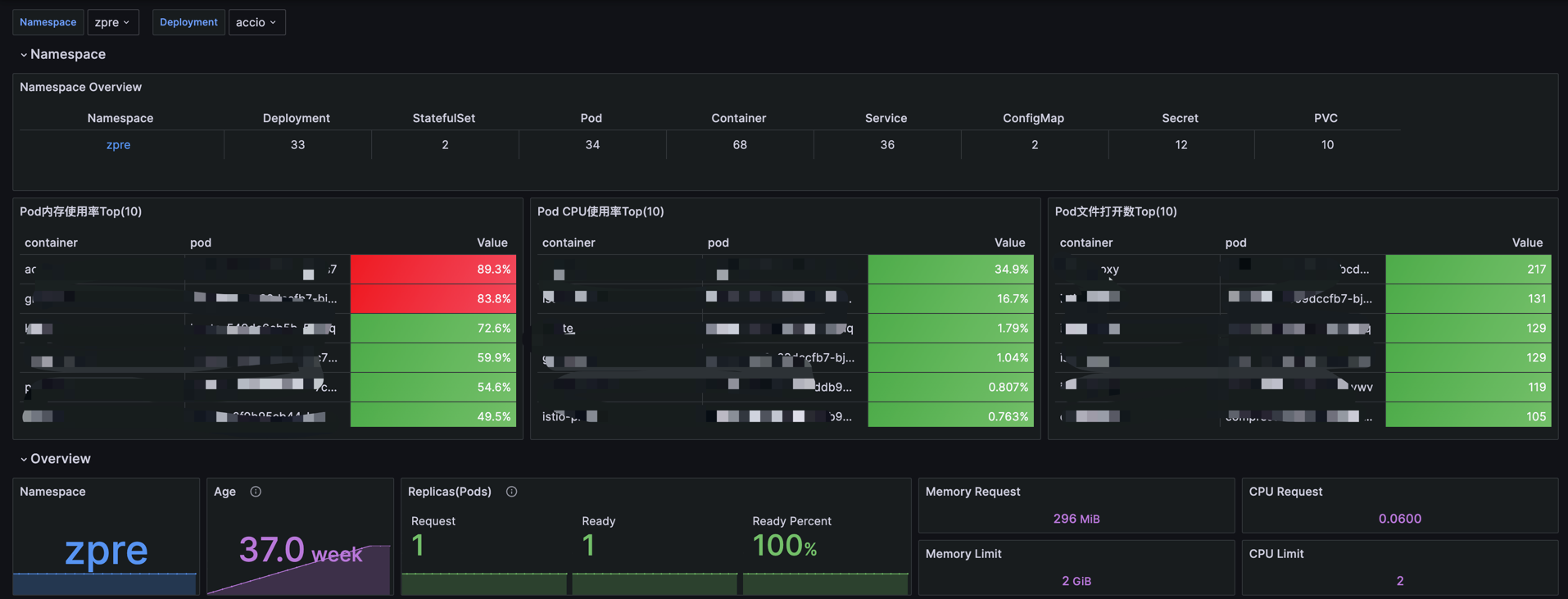Image resolution: width=1568 pixels, height=599 pixels.
Task: Click the 34.9% CPU usage cell
Action: [x=951, y=269]
